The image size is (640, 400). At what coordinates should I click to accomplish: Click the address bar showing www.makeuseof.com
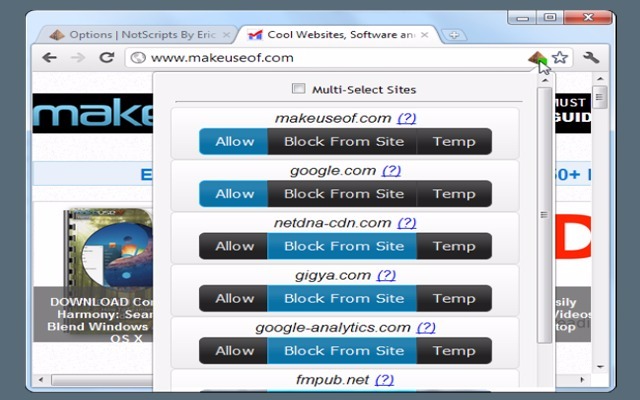click(330, 57)
